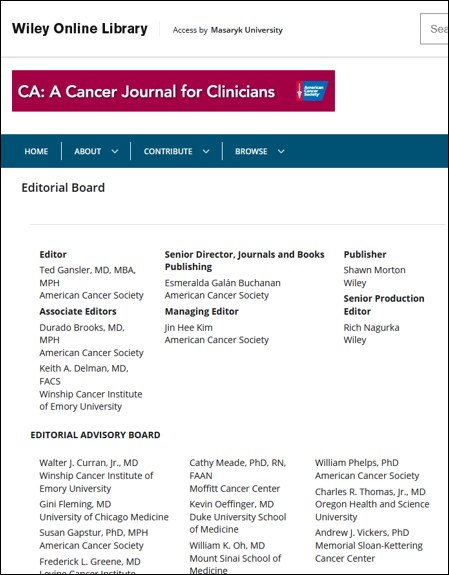Go to the HOME menu item
449x575 pixels.
pos(36,151)
